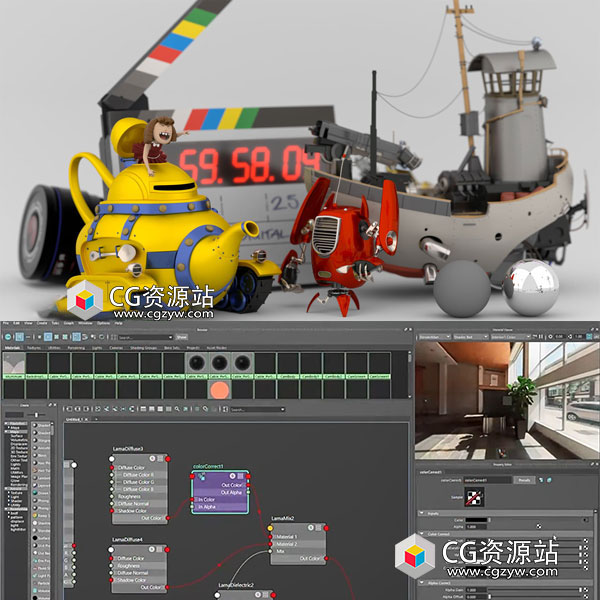Viewport: 600px width, 600px height.
Task: Click the colorCorrect name field in Property Editor
Action: (488, 480)
